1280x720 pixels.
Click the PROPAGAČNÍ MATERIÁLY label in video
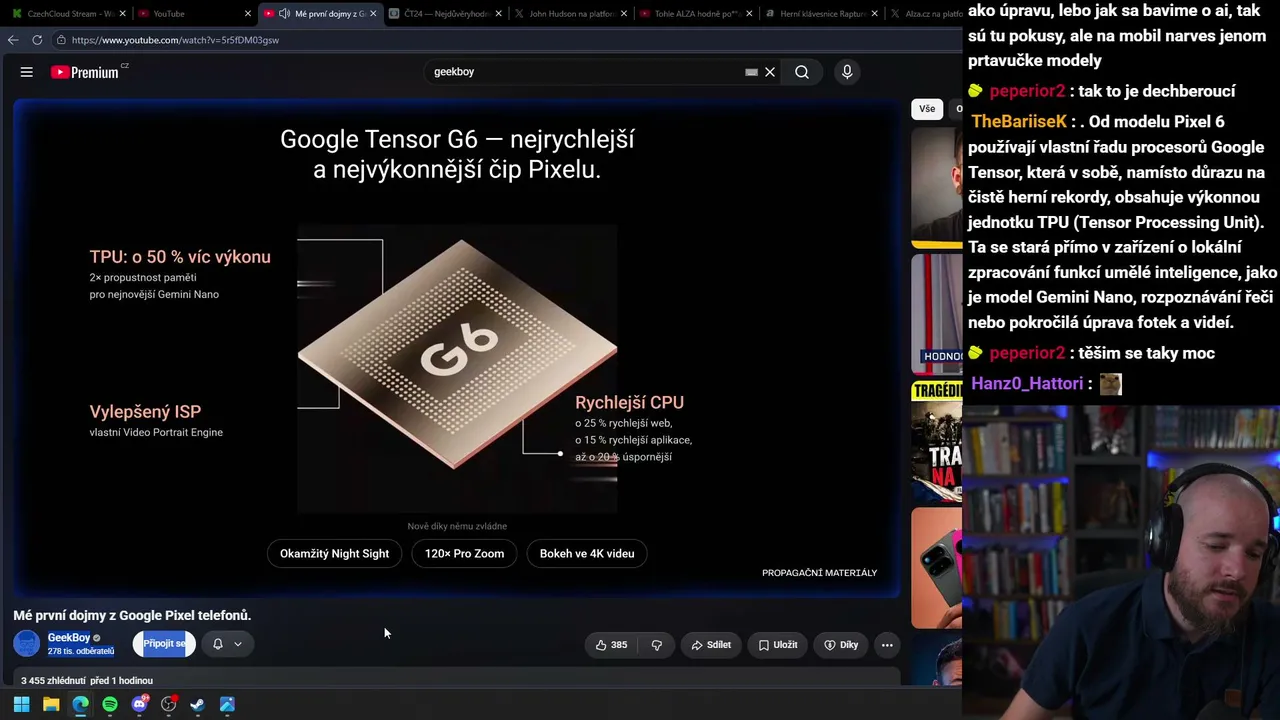coord(819,573)
